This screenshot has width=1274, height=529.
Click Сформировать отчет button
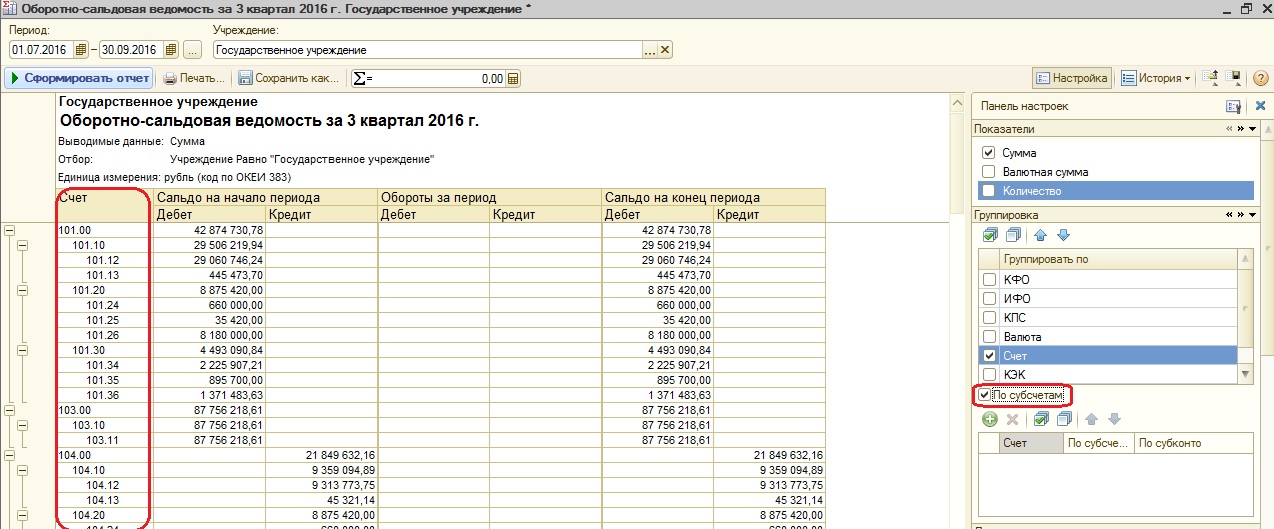click(x=79, y=78)
